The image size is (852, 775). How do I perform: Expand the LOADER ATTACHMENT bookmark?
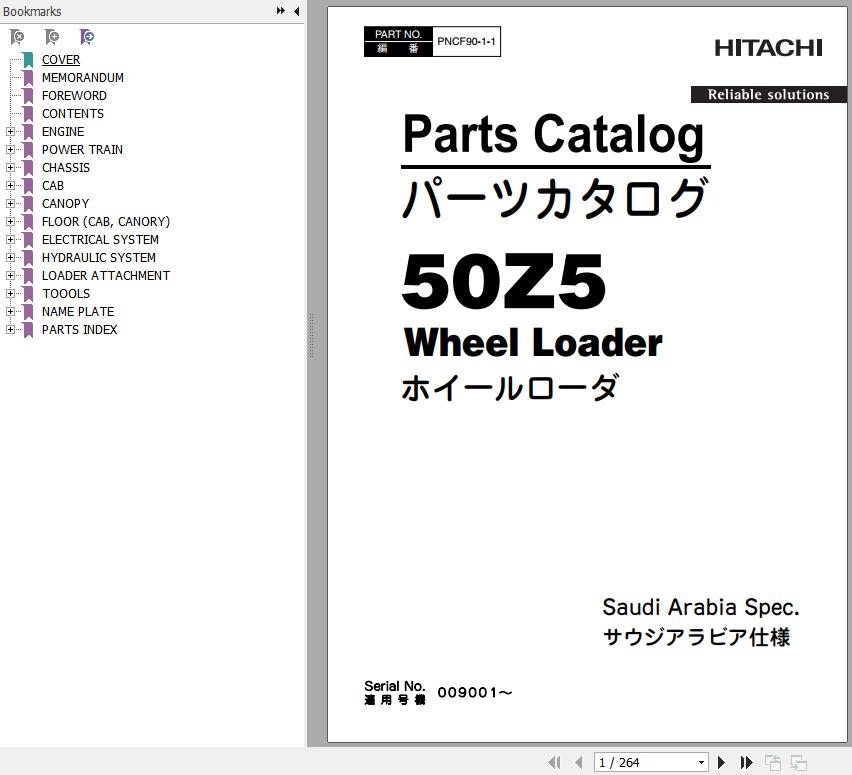pyautogui.click(x=10, y=276)
